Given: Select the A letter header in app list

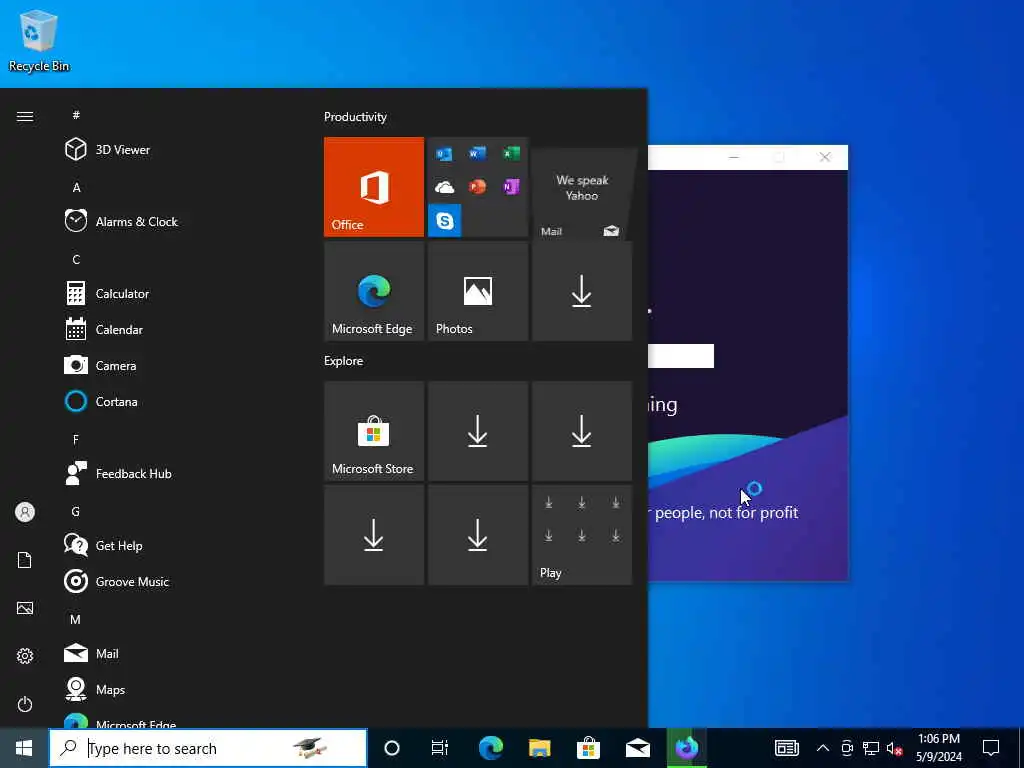Looking at the screenshot, I should point(76,187).
